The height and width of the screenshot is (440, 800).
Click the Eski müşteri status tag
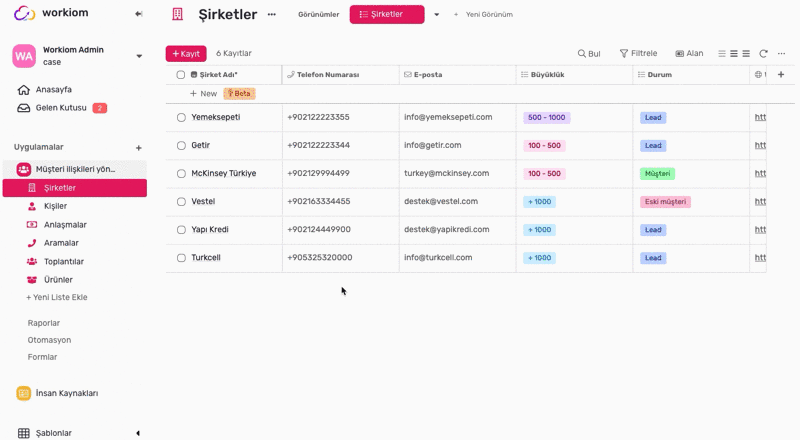[x=665, y=202]
